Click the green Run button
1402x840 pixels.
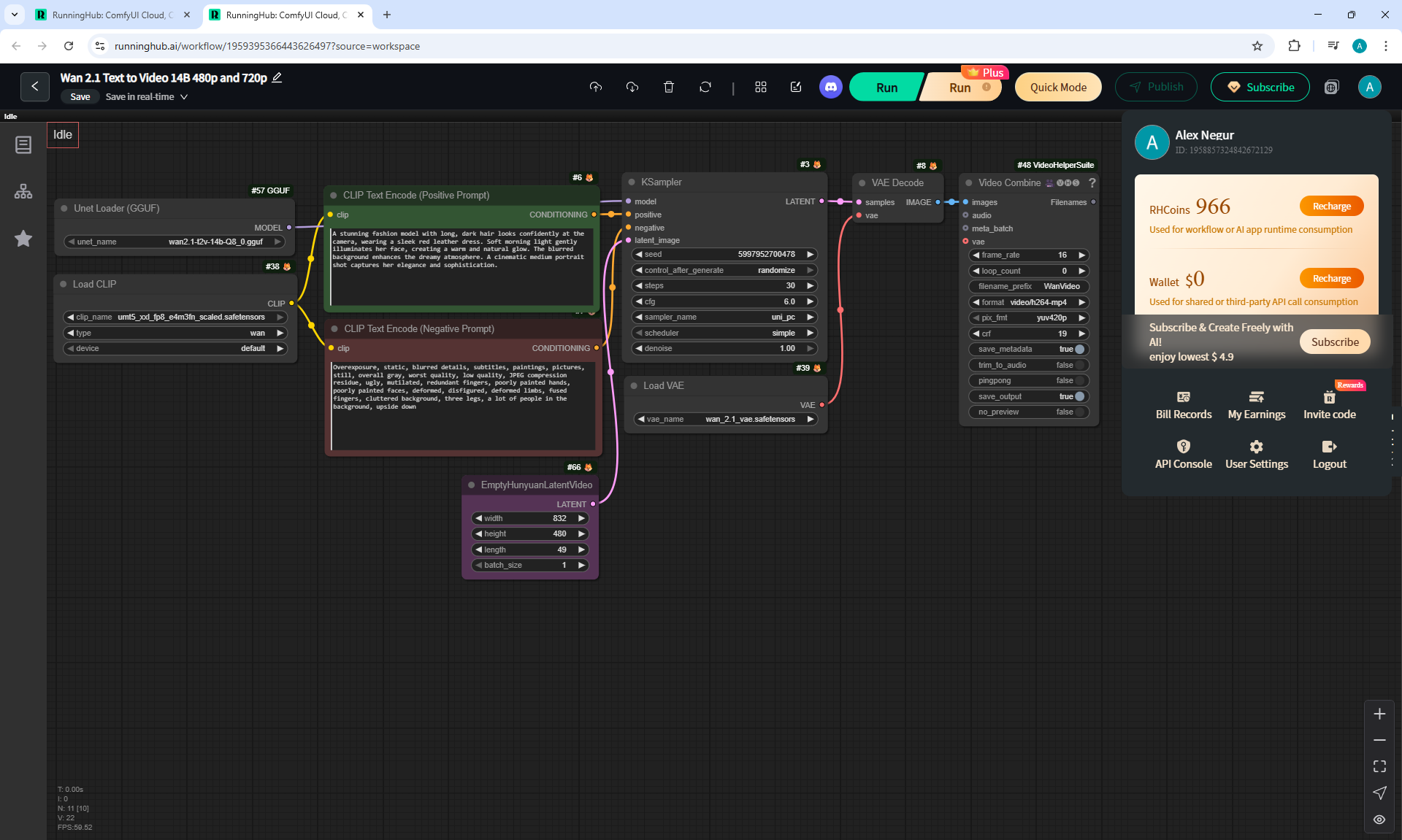tap(886, 88)
